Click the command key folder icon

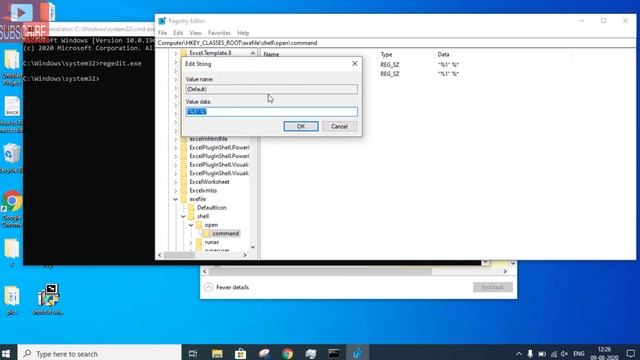[x=207, y=233]
